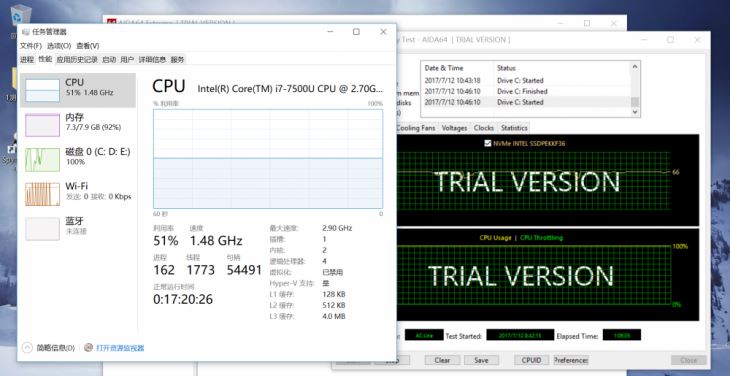Maximize the AIDA64 stability test window
730x376 pixels.
(x=670, y=40)
